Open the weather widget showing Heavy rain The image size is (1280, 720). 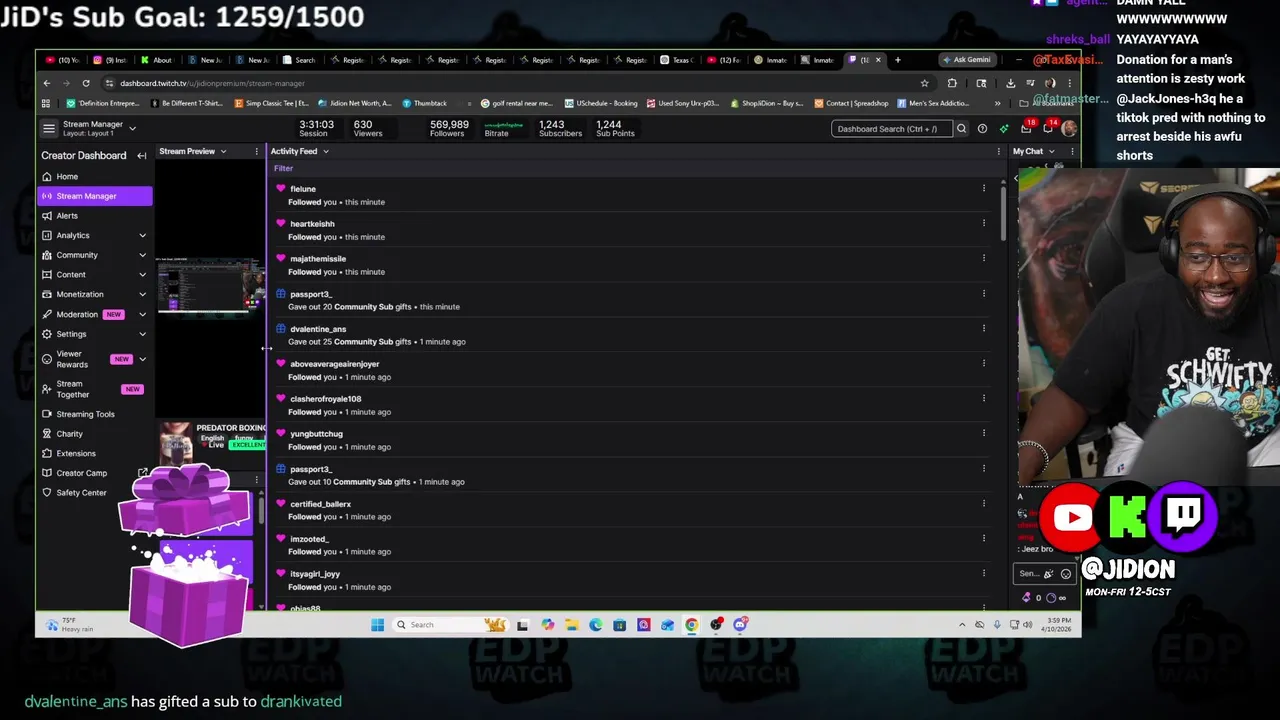click(72, 625)
